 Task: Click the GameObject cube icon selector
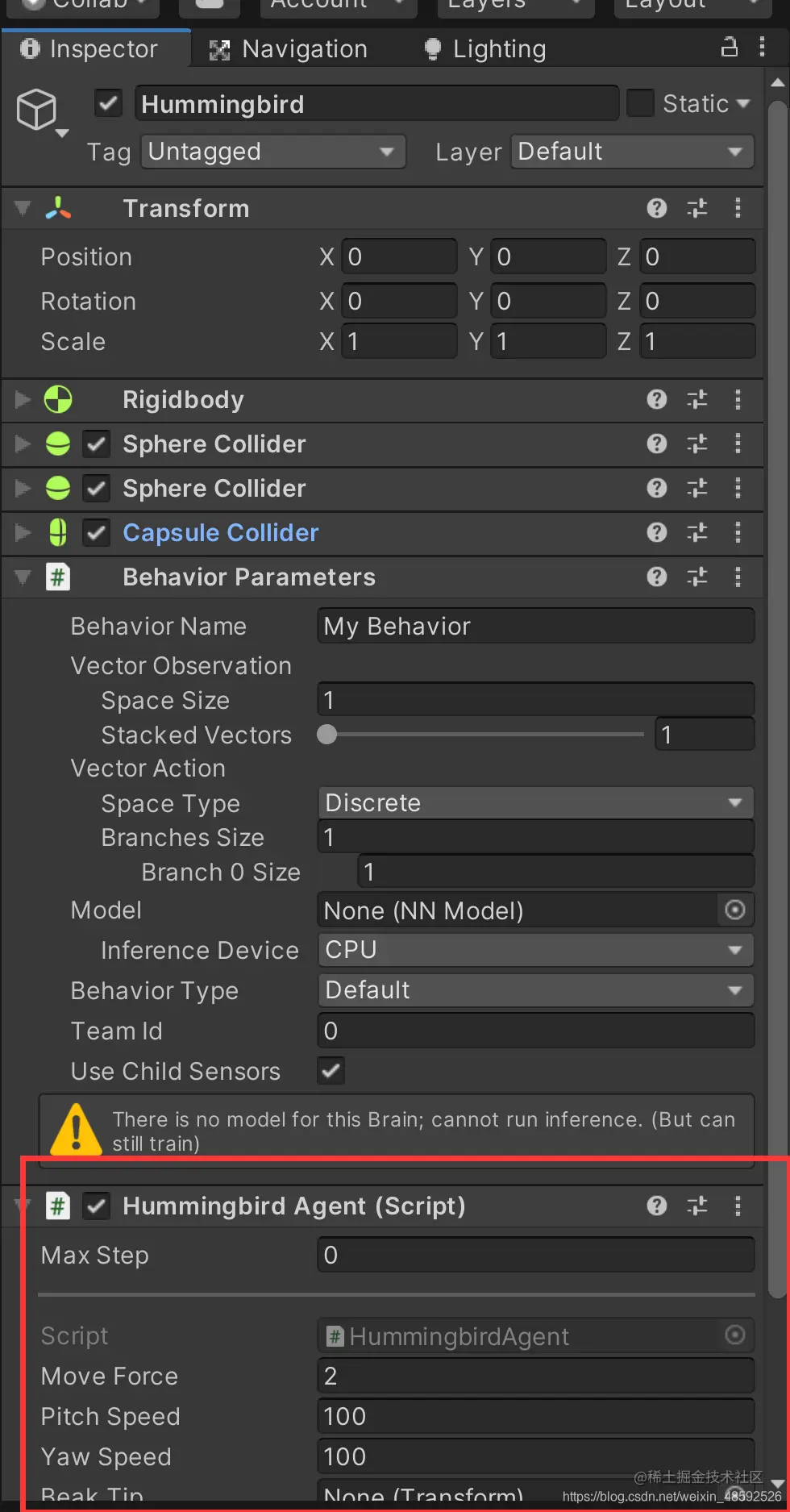click(37, 110)
